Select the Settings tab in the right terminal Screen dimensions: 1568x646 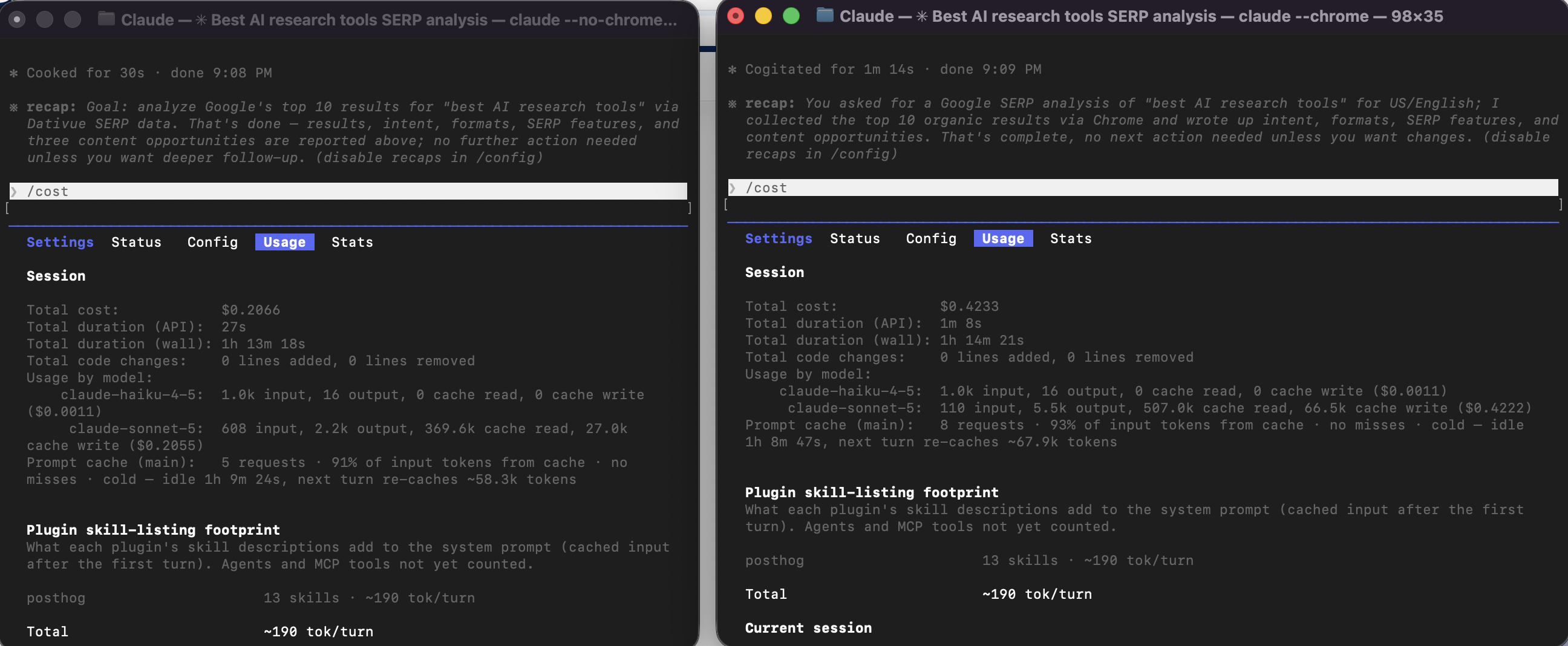click(779, 238)
